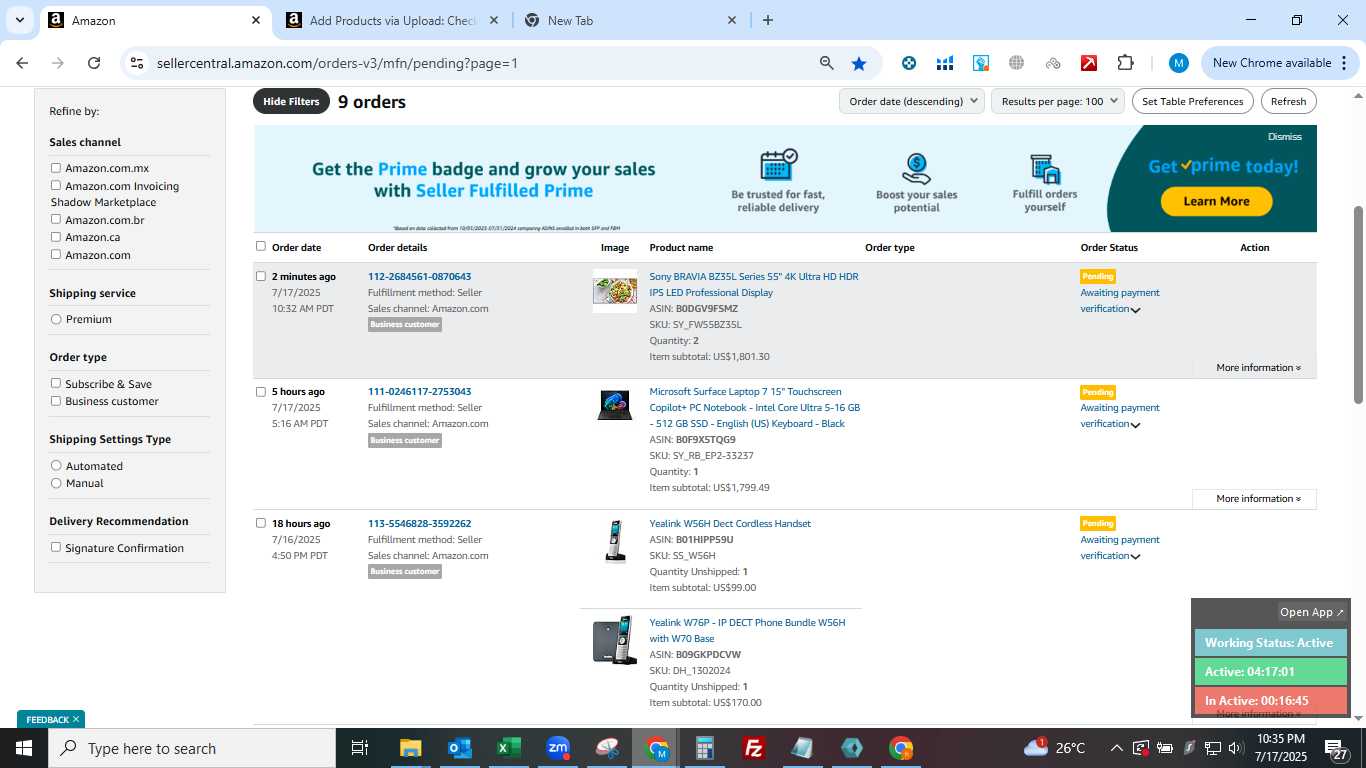The image size is (1366, 768).
Task: Open Zoom from taskbar
Action: point(558,748)
